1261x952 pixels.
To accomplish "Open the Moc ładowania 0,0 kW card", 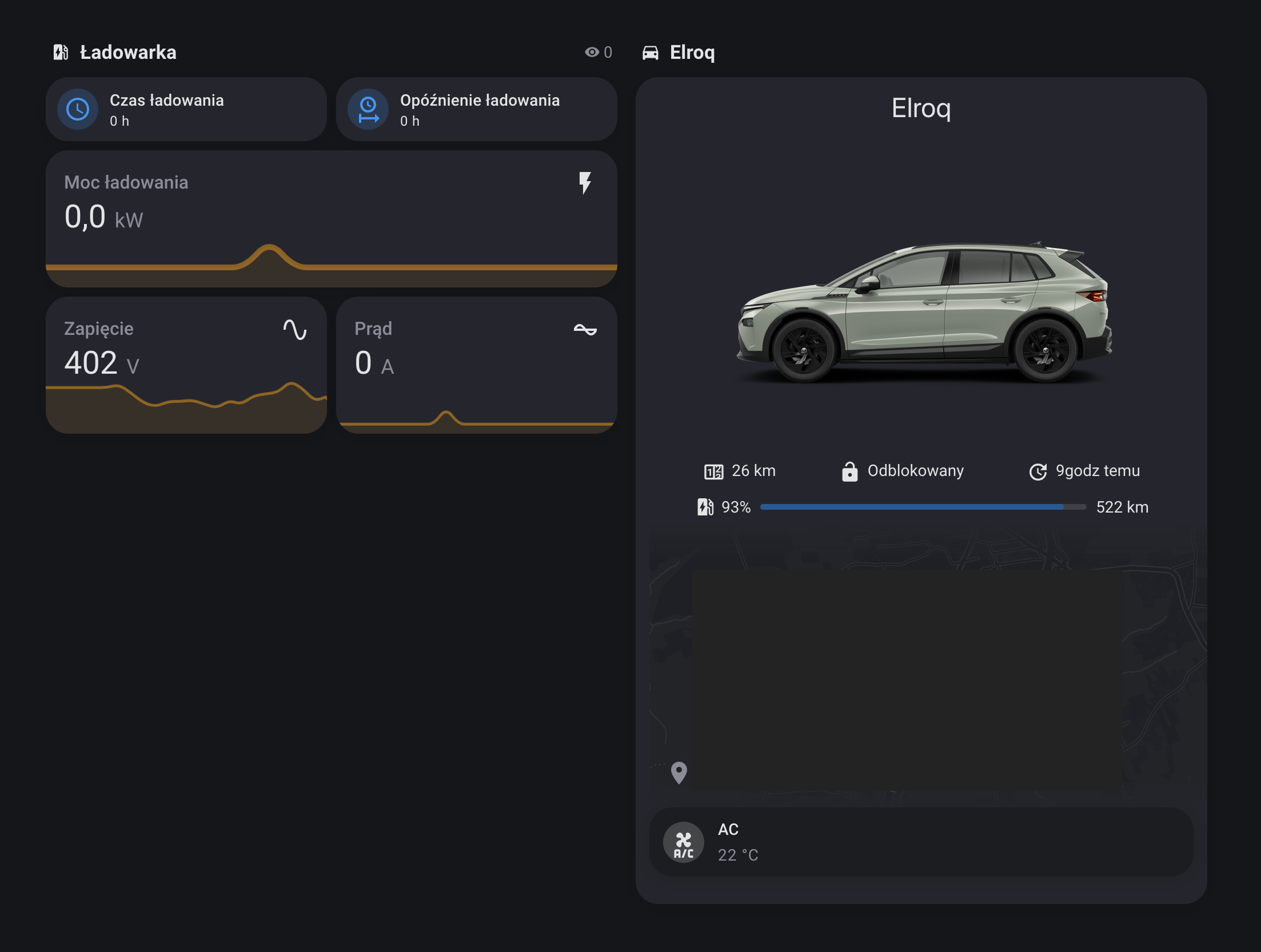I will [x=332, y=219].
